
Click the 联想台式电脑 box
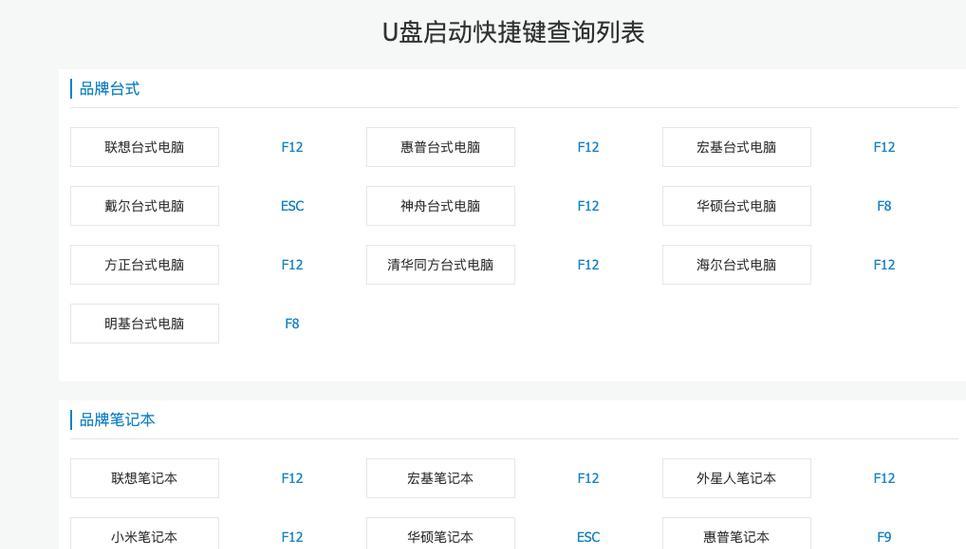[144, 147]
